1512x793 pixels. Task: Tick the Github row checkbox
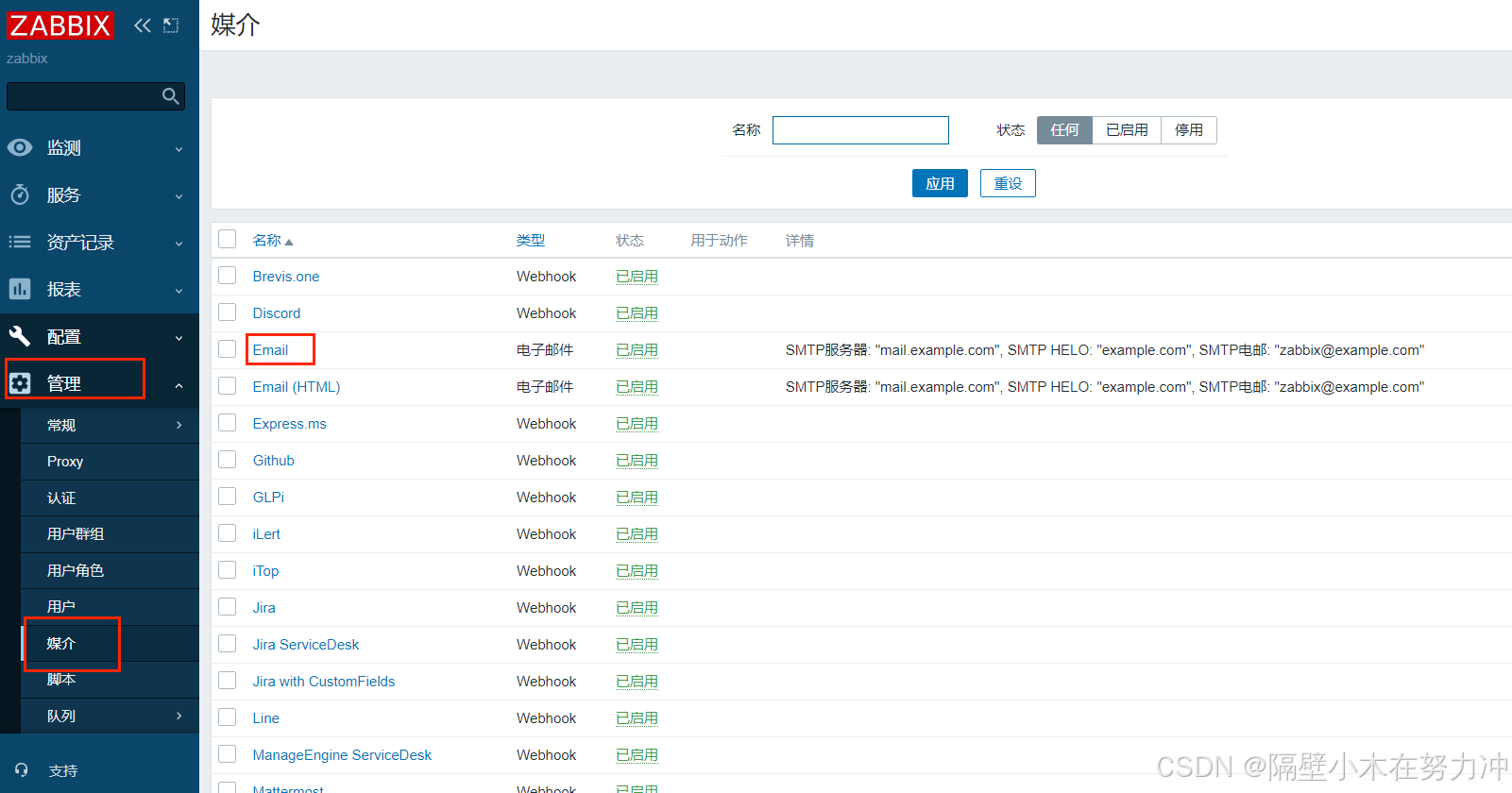point(228,460)
